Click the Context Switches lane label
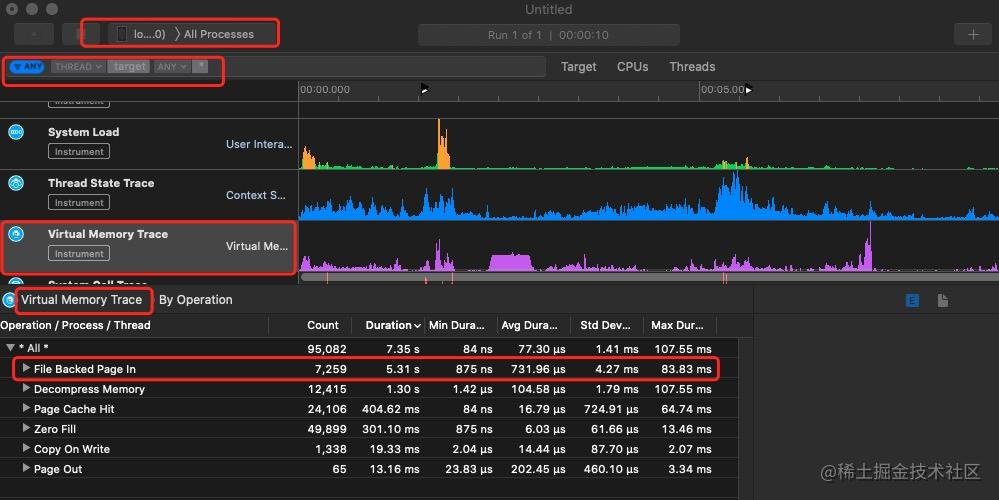The image size is (999, 500). click(x=255, y=195)
